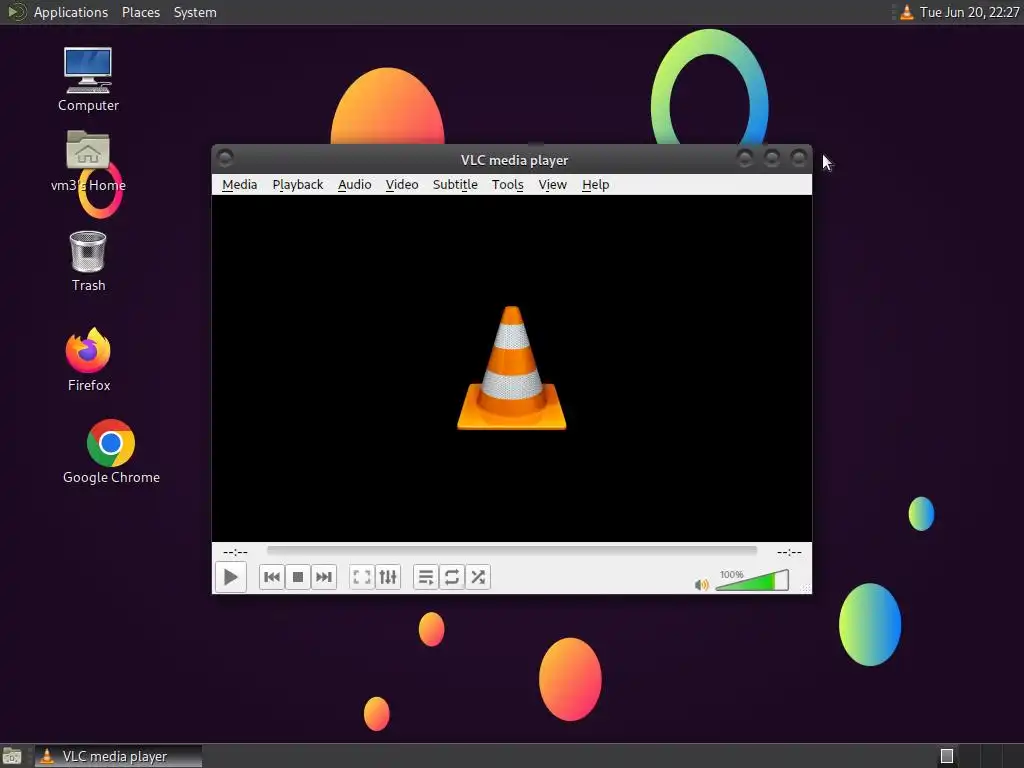Image resolution: width=1024 pixels, height=768 pixels.
Task: Open the Subtitle menu
Action: [x=455, y=185]
